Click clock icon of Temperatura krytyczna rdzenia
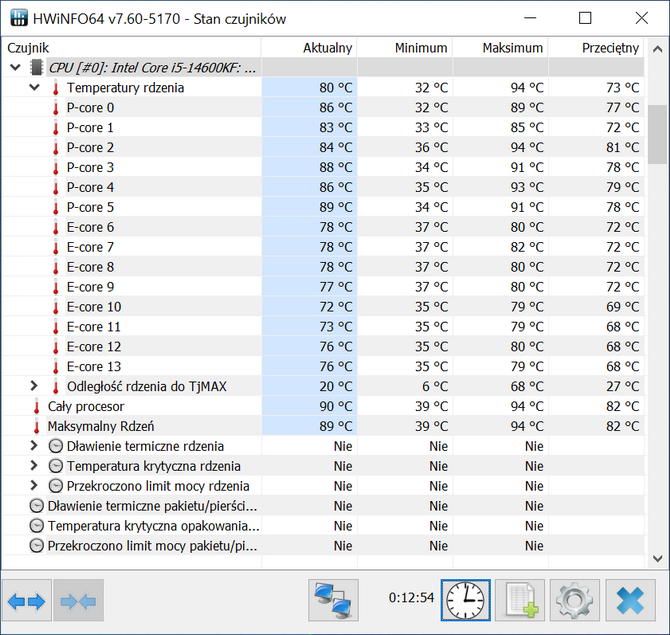Screen dimensions: 670x635 [56, 466]
